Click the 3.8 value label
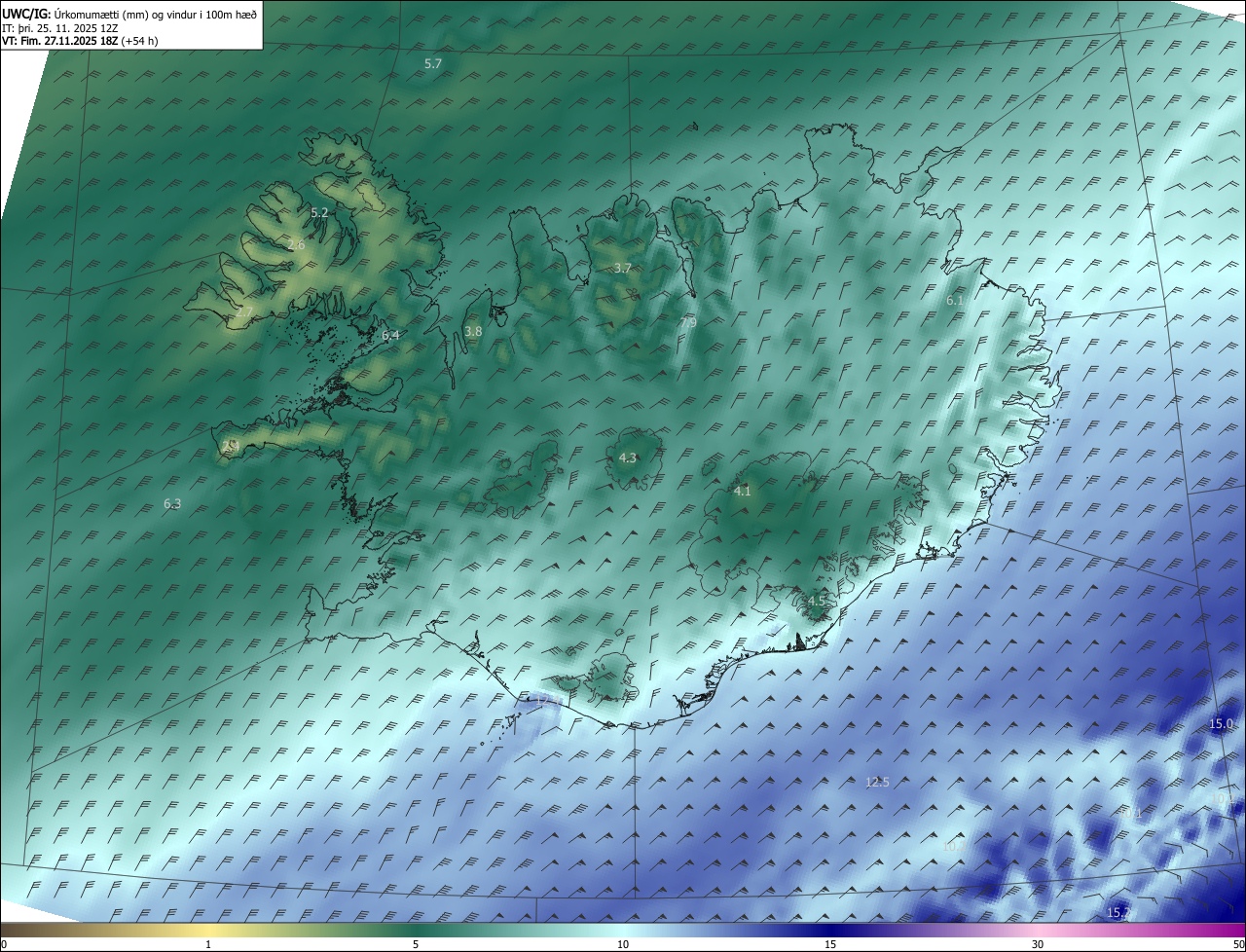 pyautogui.click(x=473, y=332)
